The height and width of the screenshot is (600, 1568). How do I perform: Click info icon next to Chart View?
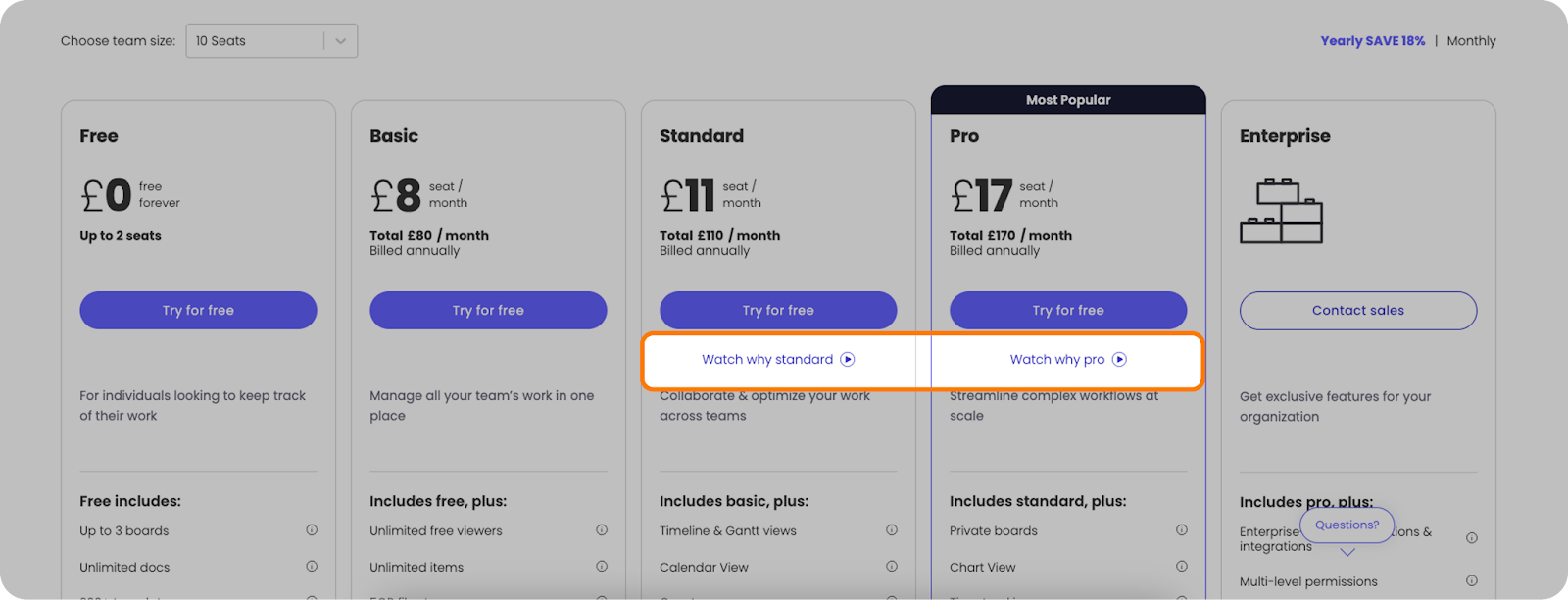pos(1182,567)
